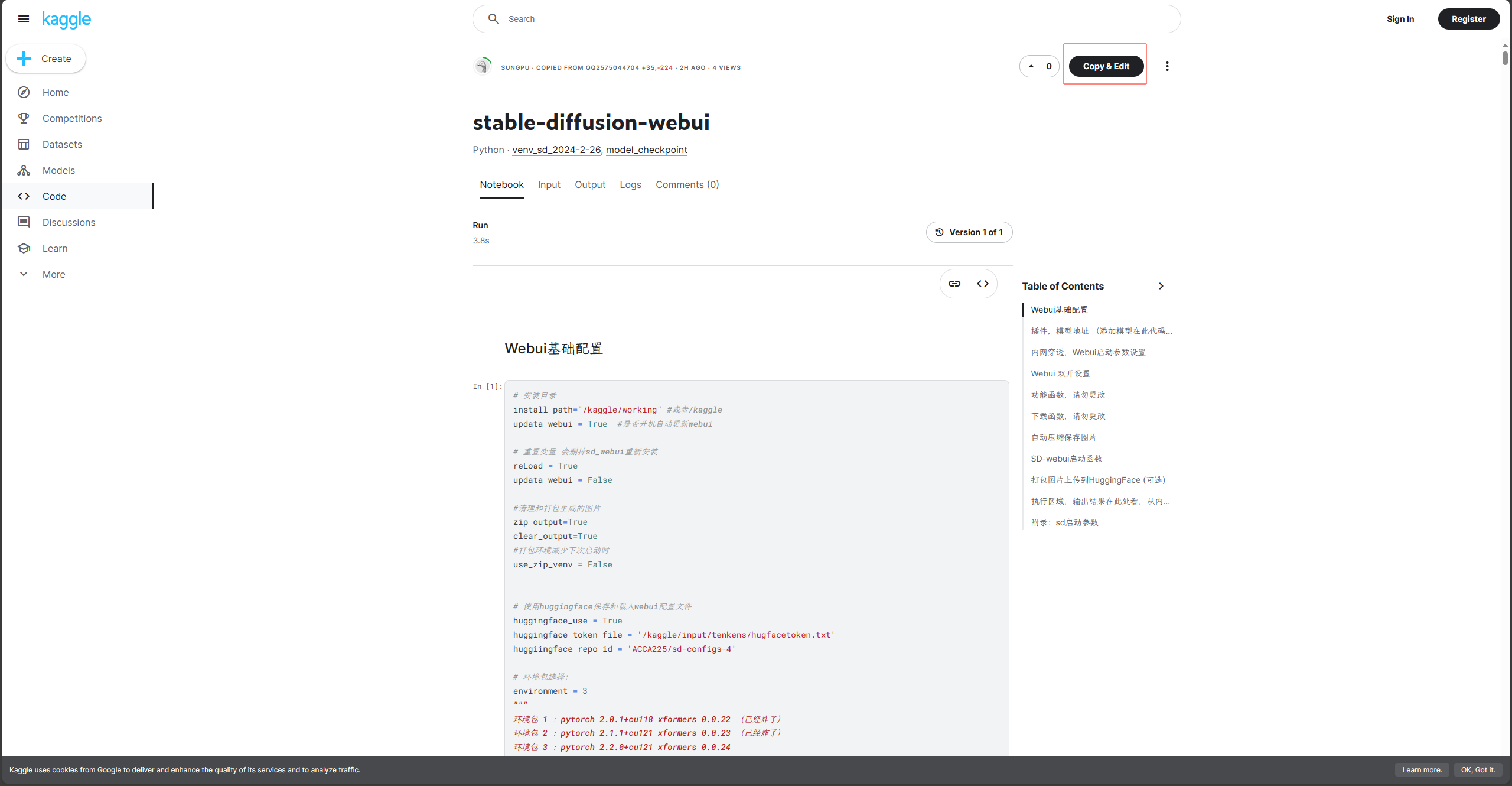Collapse the Table of Contents panel

(1161, 286)
